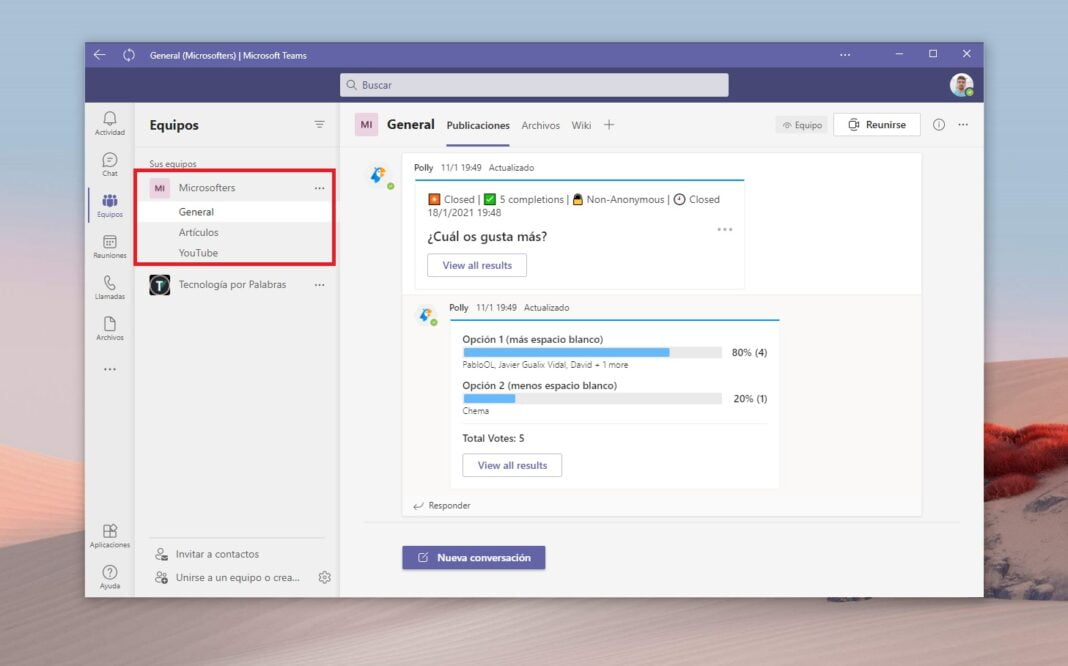Image resolution: width=1068 pixels, height=666 pixels.
Task: Start a Nueva conversación
Action: [x=474, y=557]
